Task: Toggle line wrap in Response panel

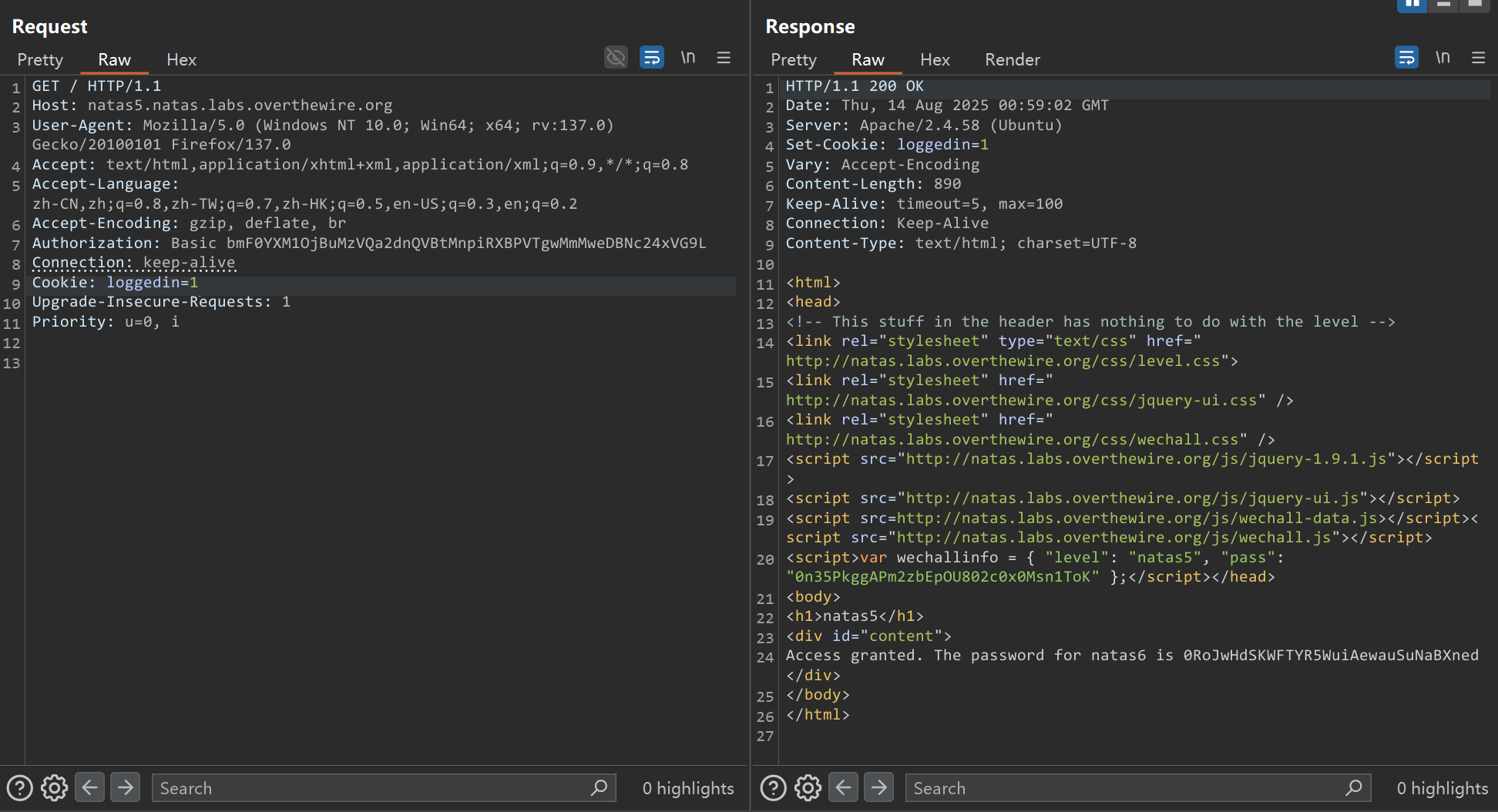Action: [x=1406, y=57]
